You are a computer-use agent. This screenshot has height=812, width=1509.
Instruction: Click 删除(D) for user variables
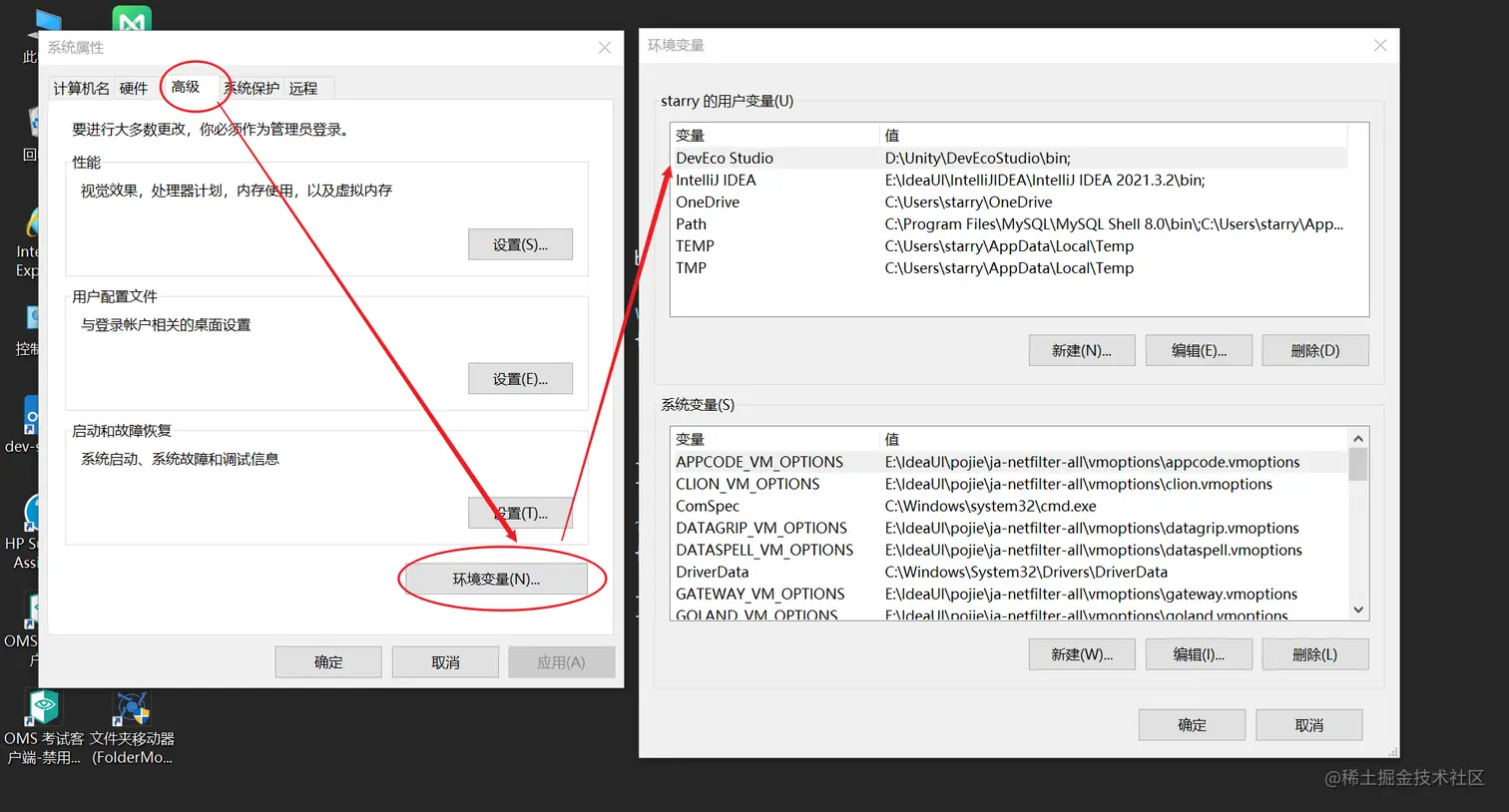click(x=1315, y=350)
